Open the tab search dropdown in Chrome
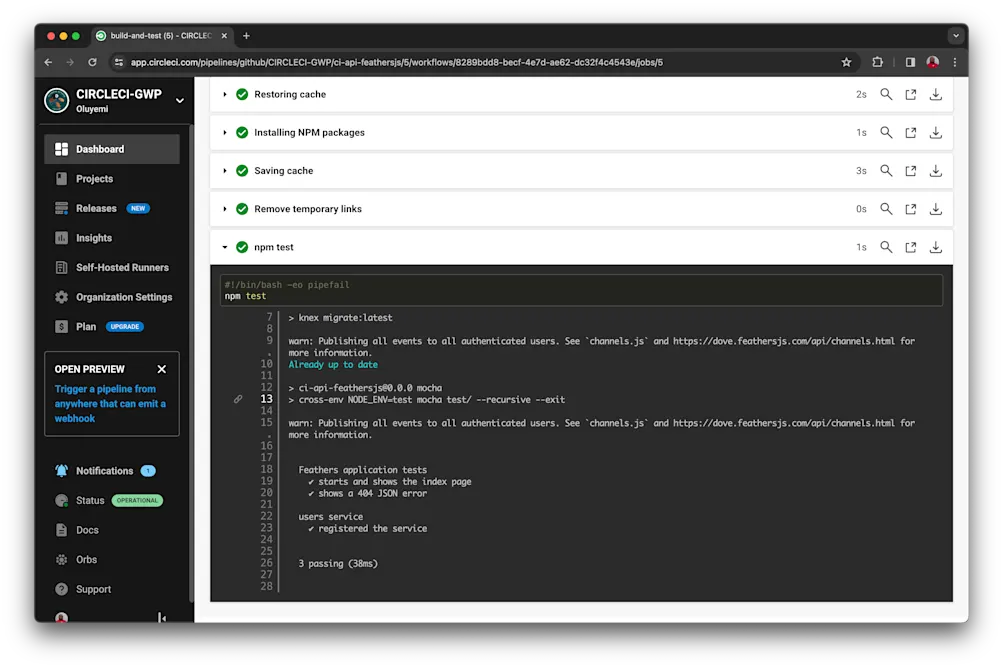This screenshot has height=668, width=1003. pyautogui.click(x=956, y=36)
